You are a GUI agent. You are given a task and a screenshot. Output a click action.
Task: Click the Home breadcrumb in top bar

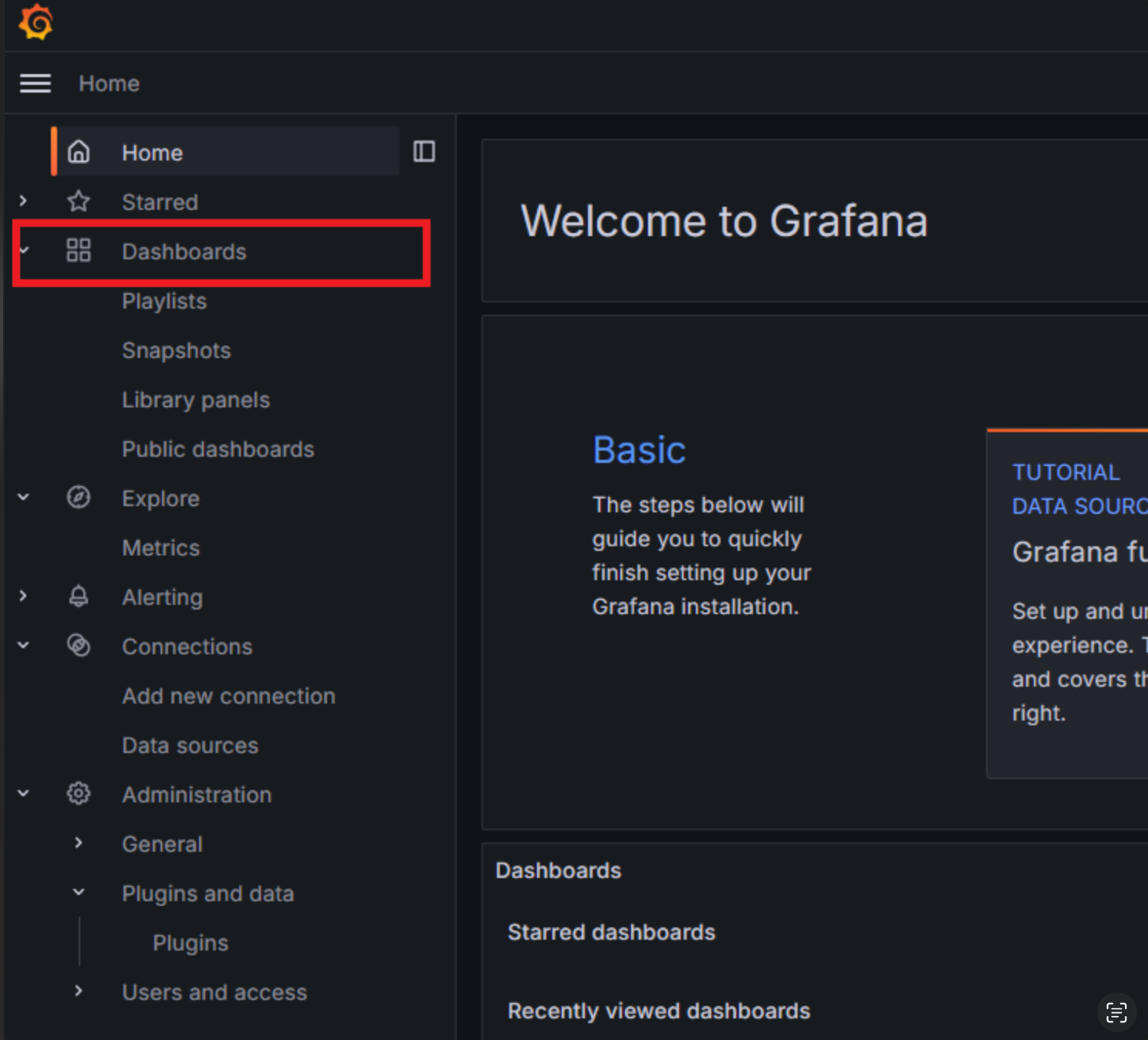point(109,83)
